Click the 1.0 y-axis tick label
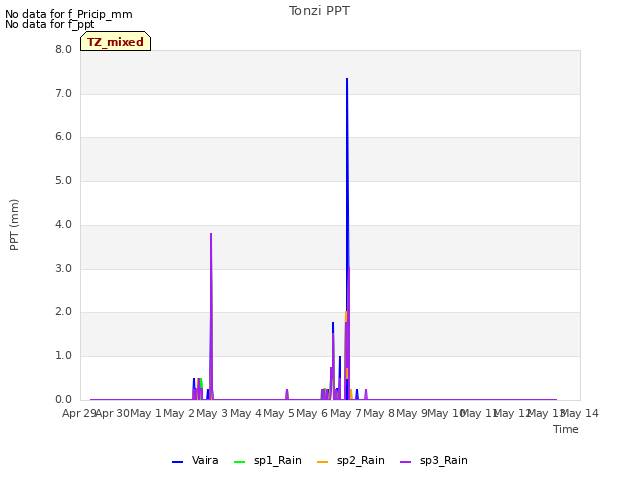Viewport: 640px width, 480px height. tap(63, 356)
